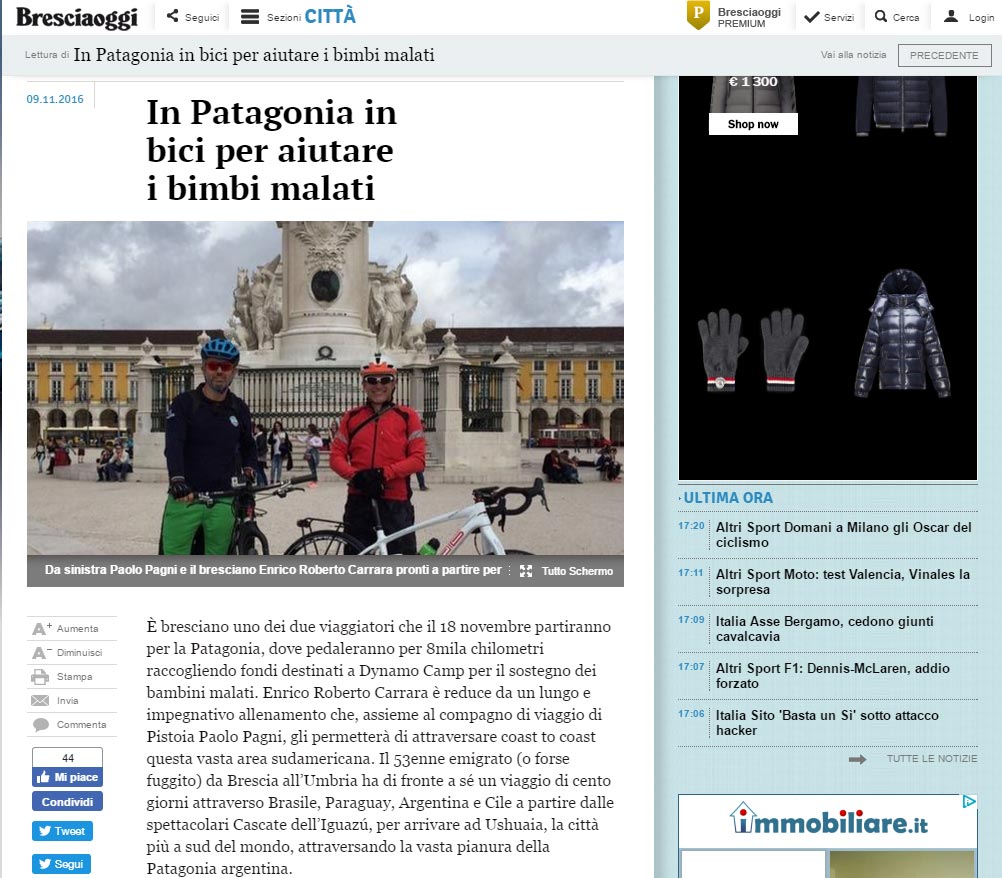The width and height of the screenshot is (1002, 878).
Task: Open the Servizi menu
Action: tap(839, 17)
